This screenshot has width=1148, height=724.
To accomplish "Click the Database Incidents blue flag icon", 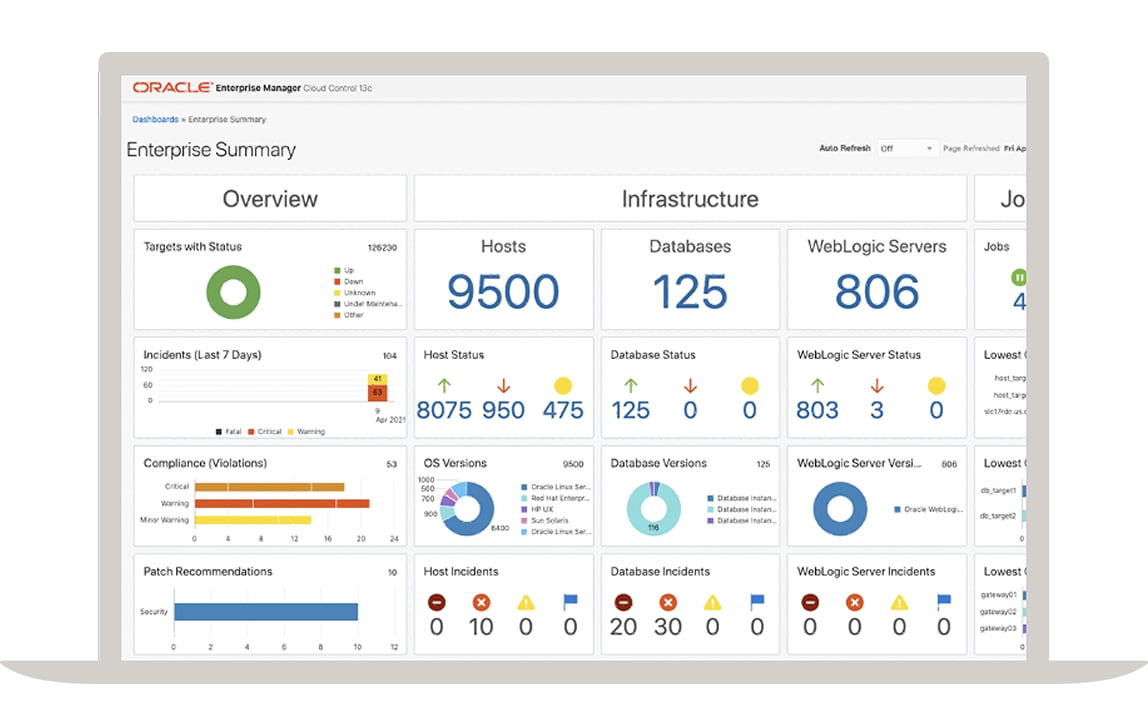I will [757, 602].
